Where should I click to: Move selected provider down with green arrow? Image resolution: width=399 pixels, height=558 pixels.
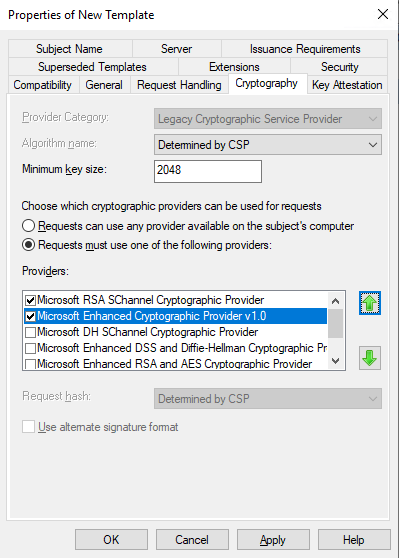pyautogui.click(x=369, y=358)
